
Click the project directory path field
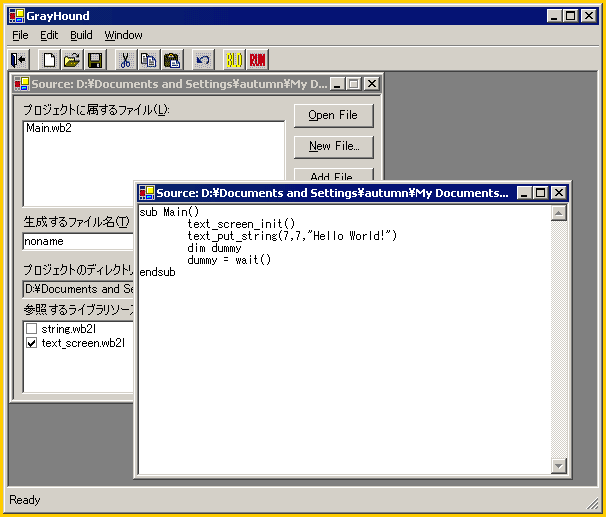point(78,289)
